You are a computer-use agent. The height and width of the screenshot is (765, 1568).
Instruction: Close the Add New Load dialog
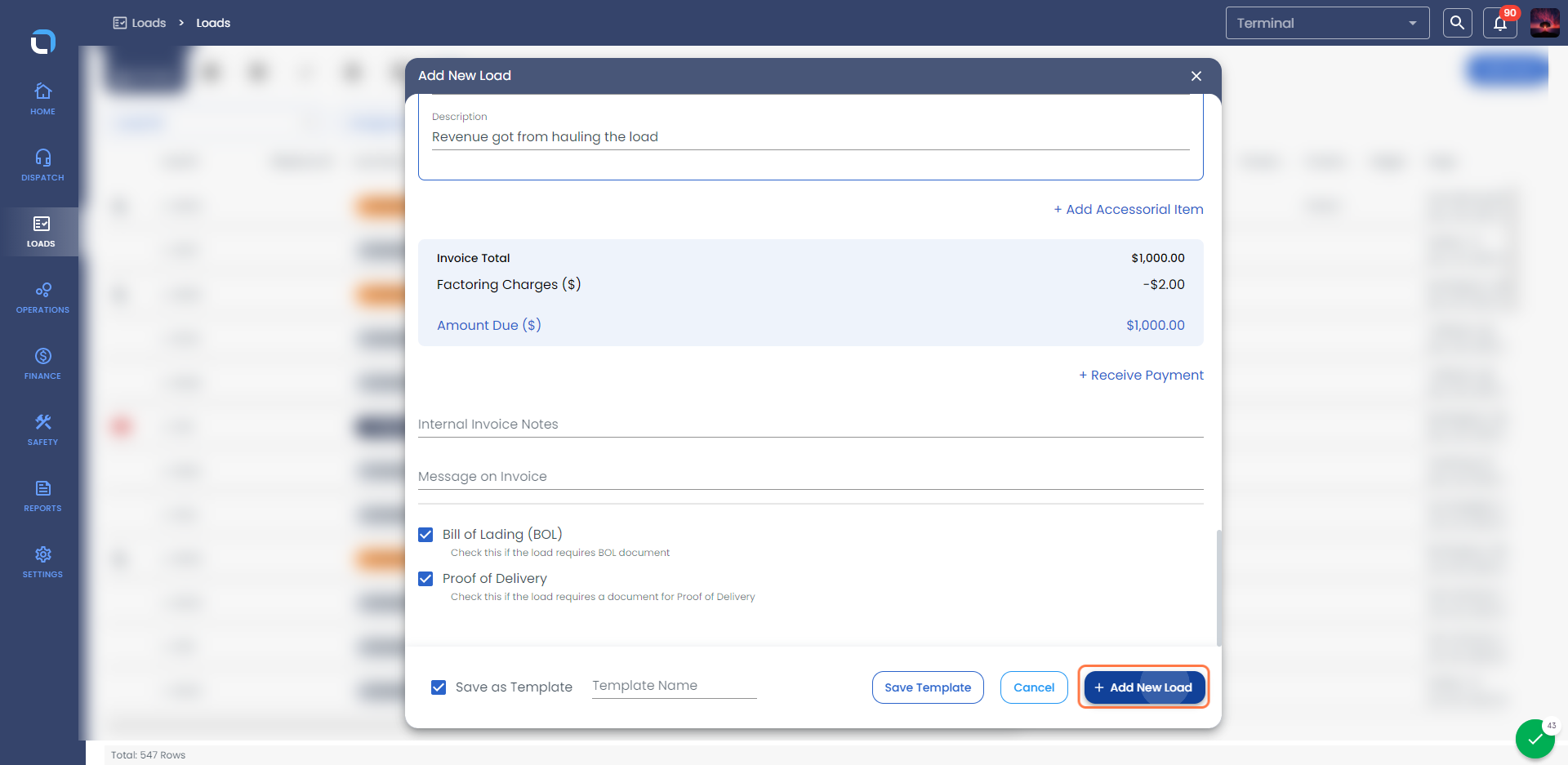click(x=1196, y=76)
